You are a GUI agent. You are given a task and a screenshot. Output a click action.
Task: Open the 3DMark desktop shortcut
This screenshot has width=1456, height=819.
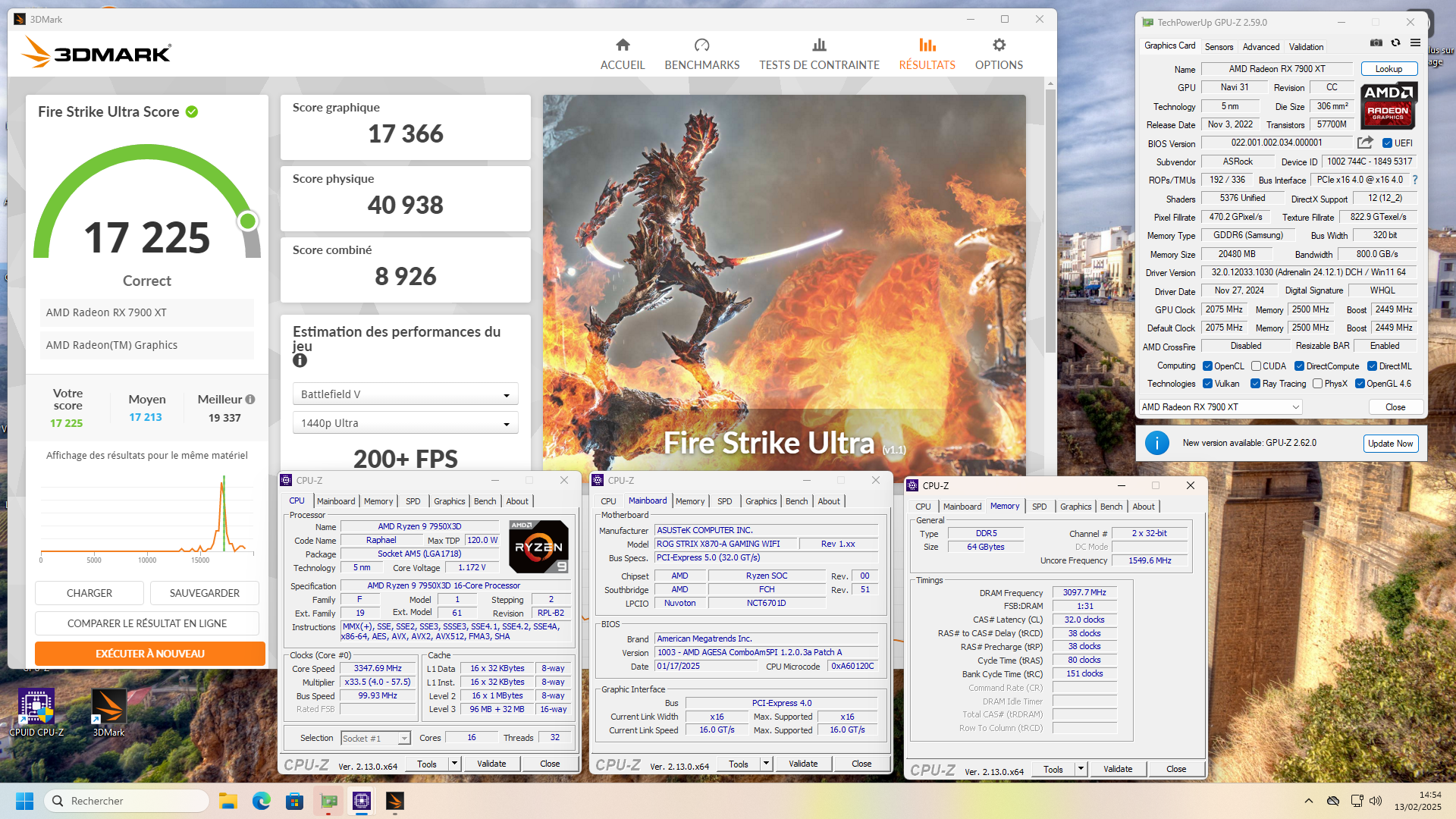[108, 713]
